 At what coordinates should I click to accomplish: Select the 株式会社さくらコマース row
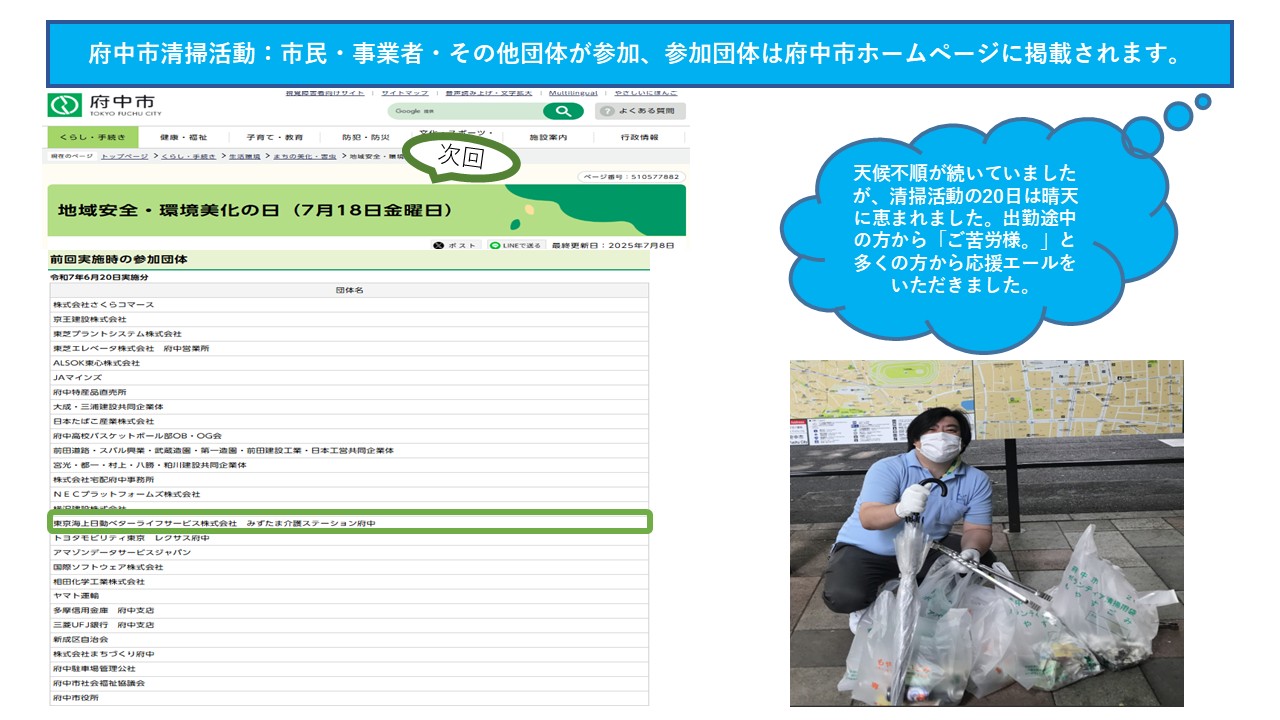350,304
